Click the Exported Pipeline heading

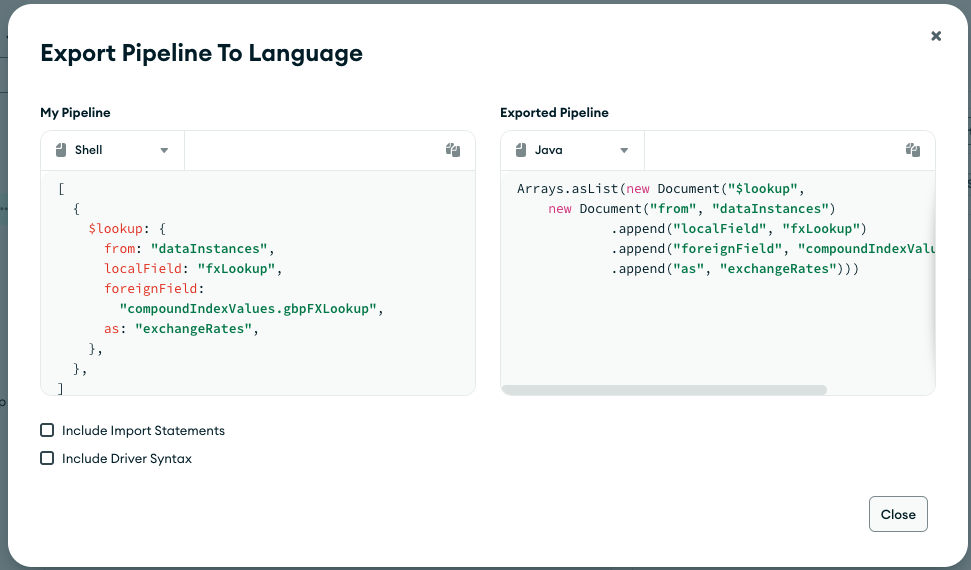(554, 113)
